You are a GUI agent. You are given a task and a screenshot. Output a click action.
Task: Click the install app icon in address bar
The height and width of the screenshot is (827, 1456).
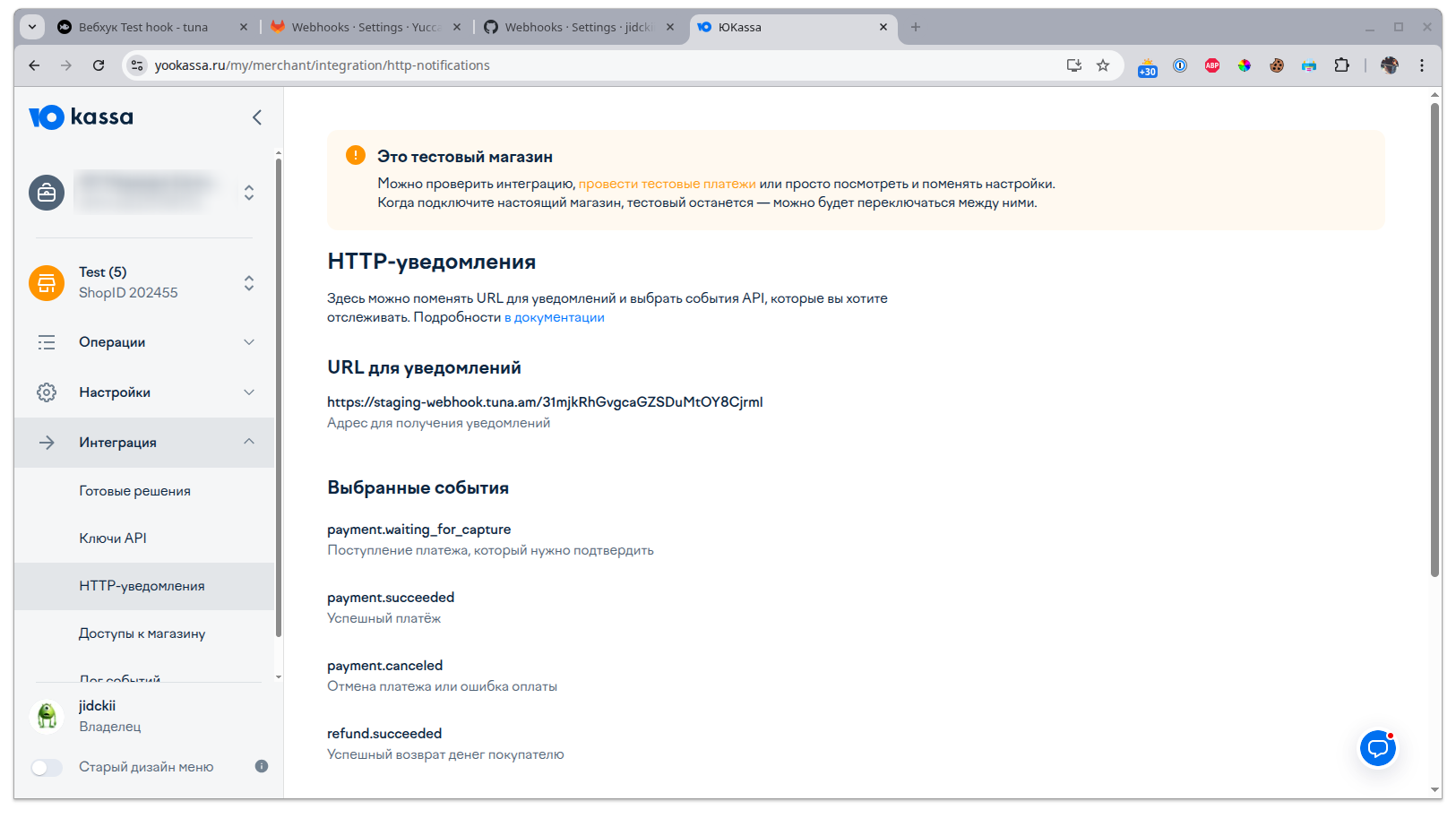coord(1073,65)
